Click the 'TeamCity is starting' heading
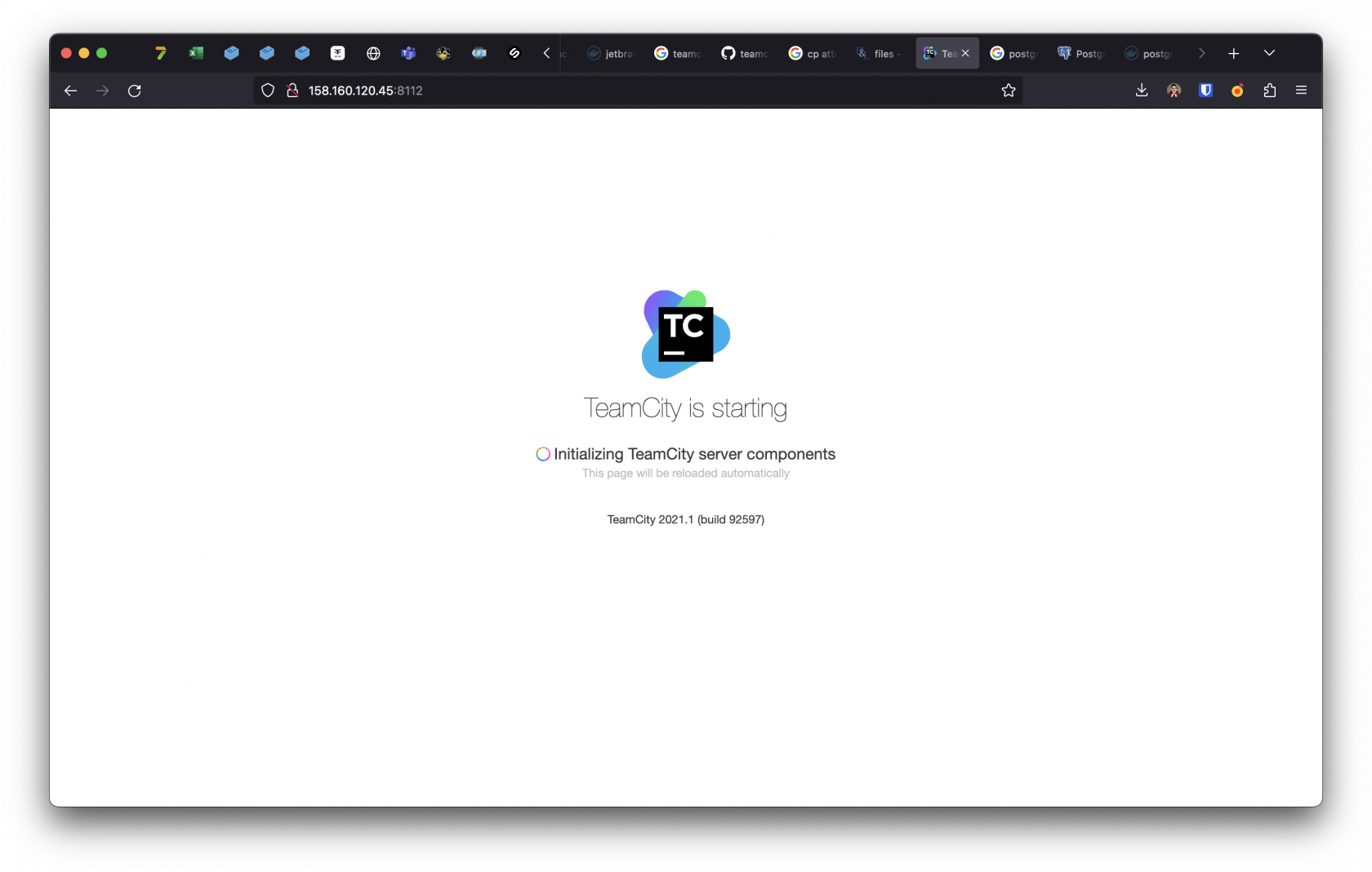 (x=685, y=408)
